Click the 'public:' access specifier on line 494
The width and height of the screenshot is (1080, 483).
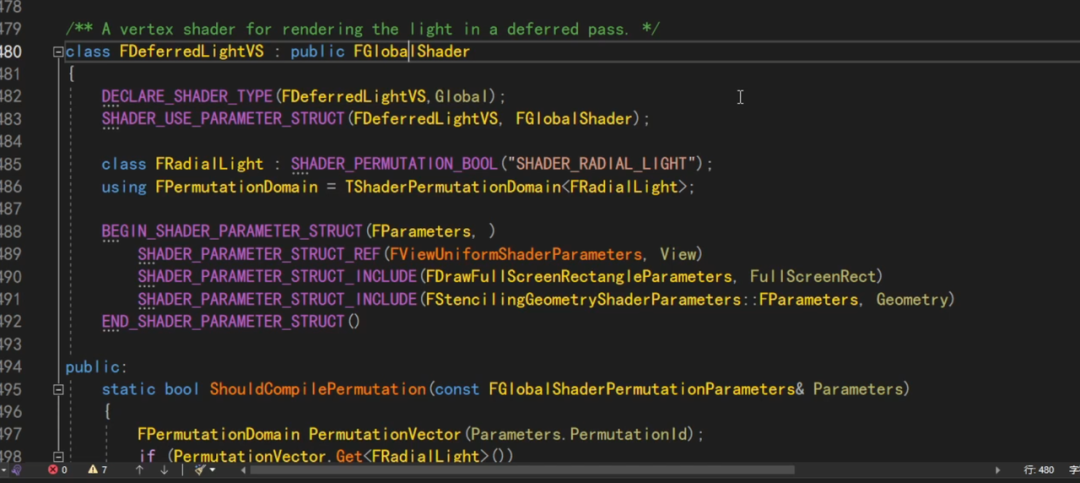point(96,367)
